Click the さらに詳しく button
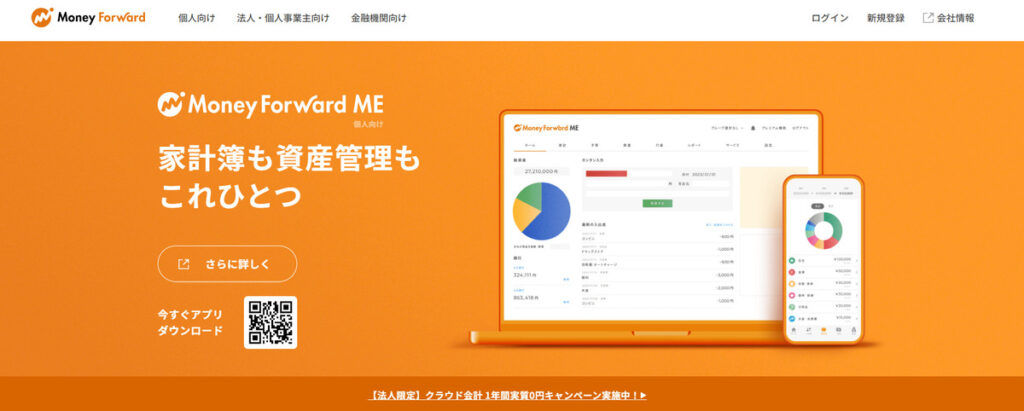The height and width of the screenshot is (411, 1024). coord(227,264)
